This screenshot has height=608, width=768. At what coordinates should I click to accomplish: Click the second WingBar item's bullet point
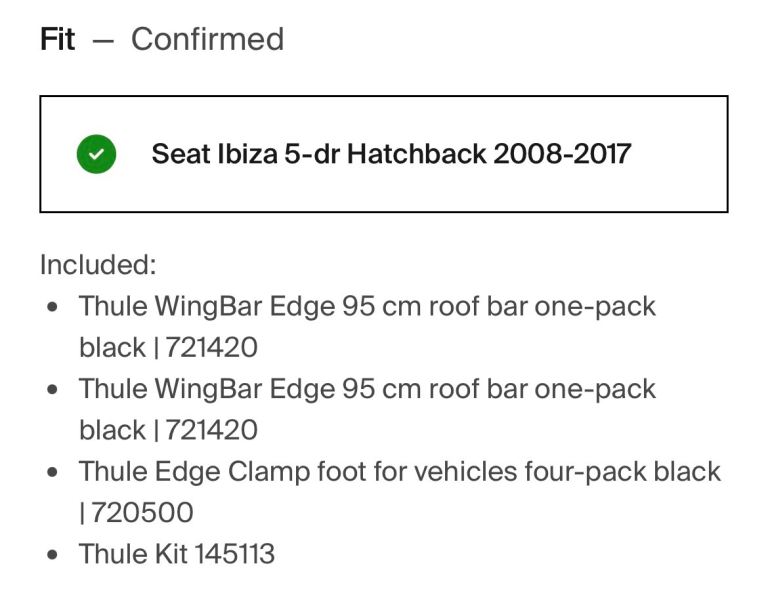[x=53, y=389]
